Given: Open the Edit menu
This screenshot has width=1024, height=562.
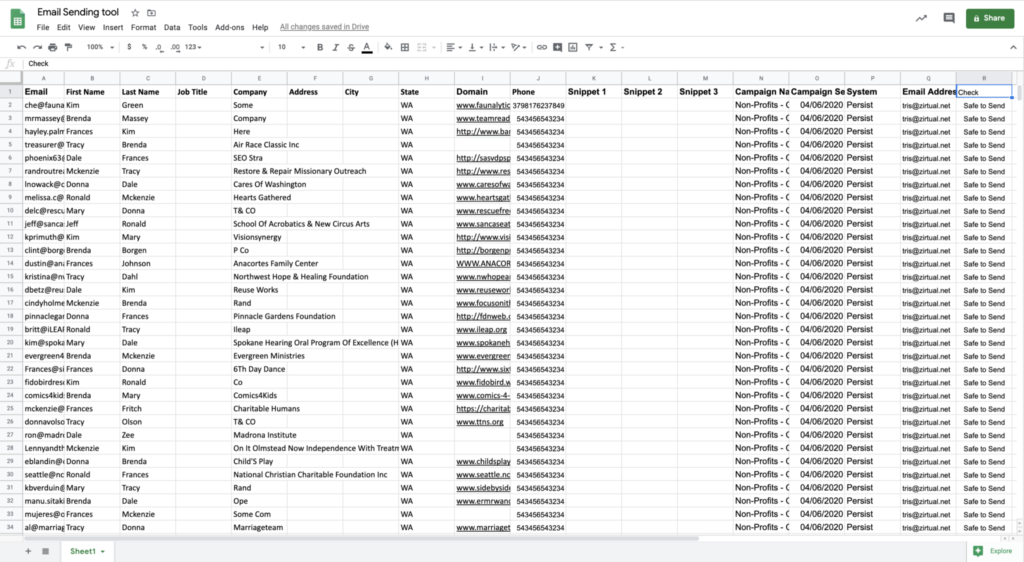Looking at the screenshot, I should click(x=63, y=27).
